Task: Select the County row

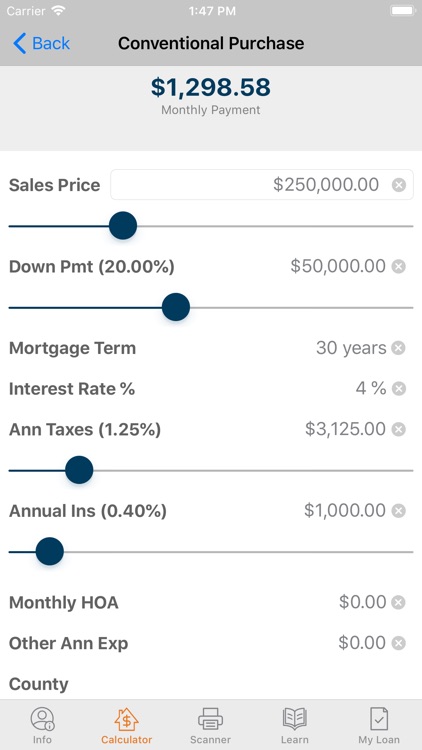Action: pos(211,684)
